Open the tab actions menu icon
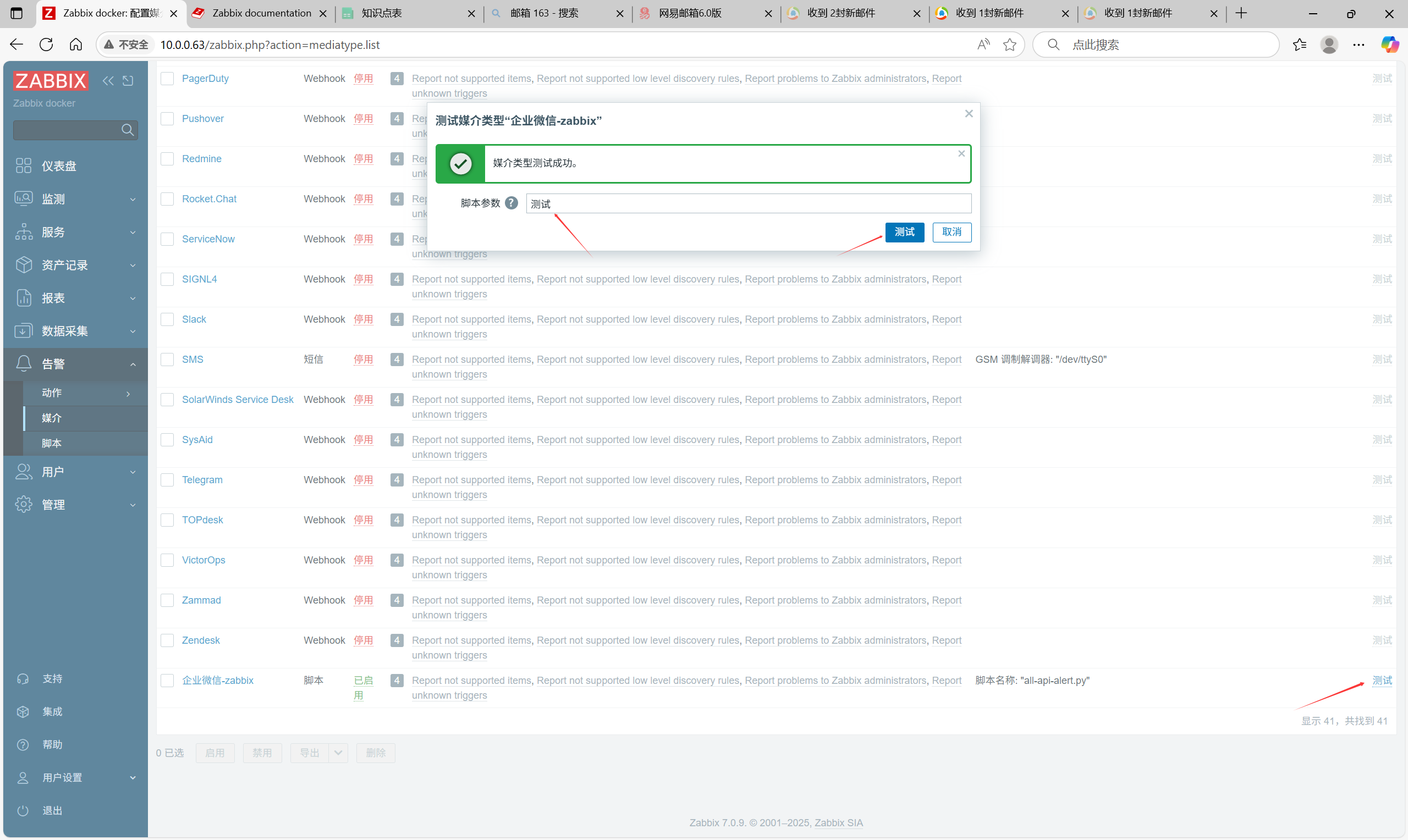The width and height of the screenshot is (1408, 840). click(16, 13)
